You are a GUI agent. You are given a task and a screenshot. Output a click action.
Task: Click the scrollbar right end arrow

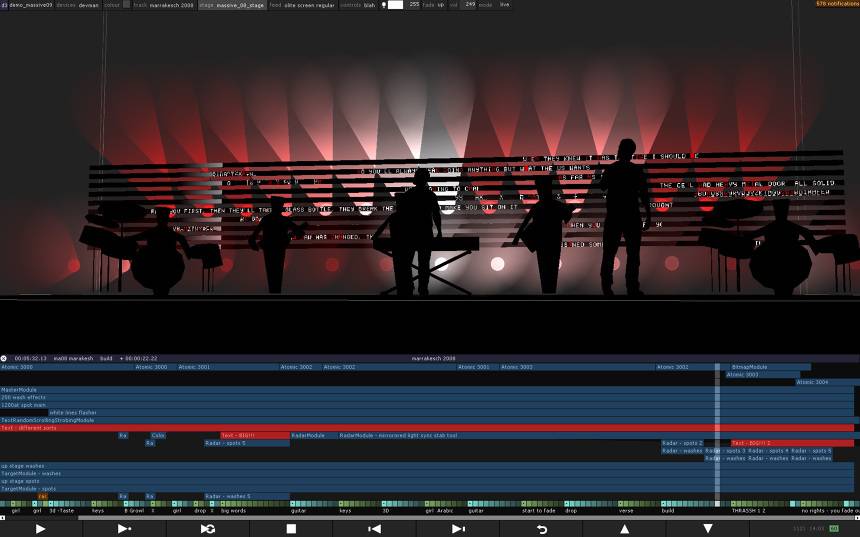[858, 517]
